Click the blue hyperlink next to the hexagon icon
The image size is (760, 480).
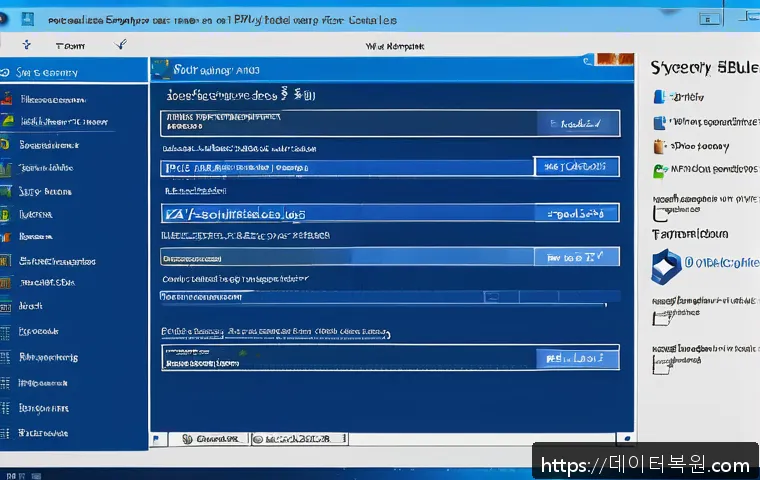[721, 262]
